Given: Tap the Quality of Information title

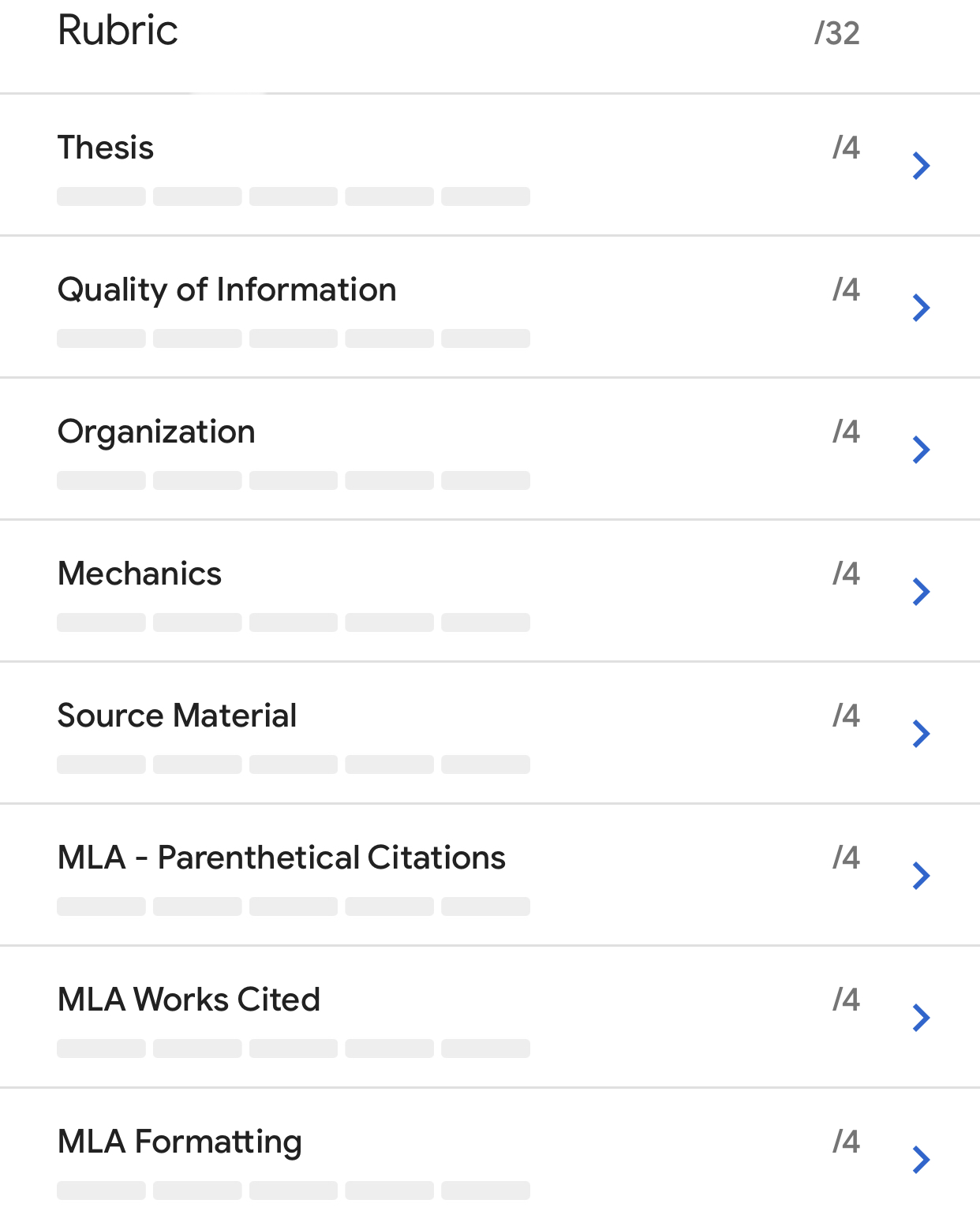Looking at the screenshot, I should [227, 290].
